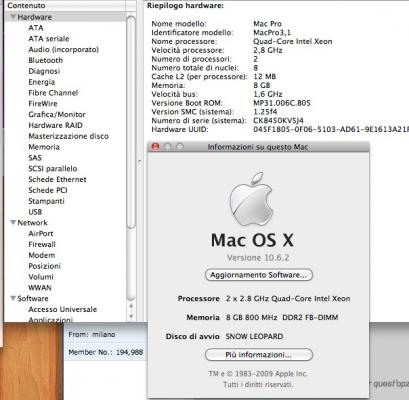Select Posizioni entry

click(x=44, y=266)
